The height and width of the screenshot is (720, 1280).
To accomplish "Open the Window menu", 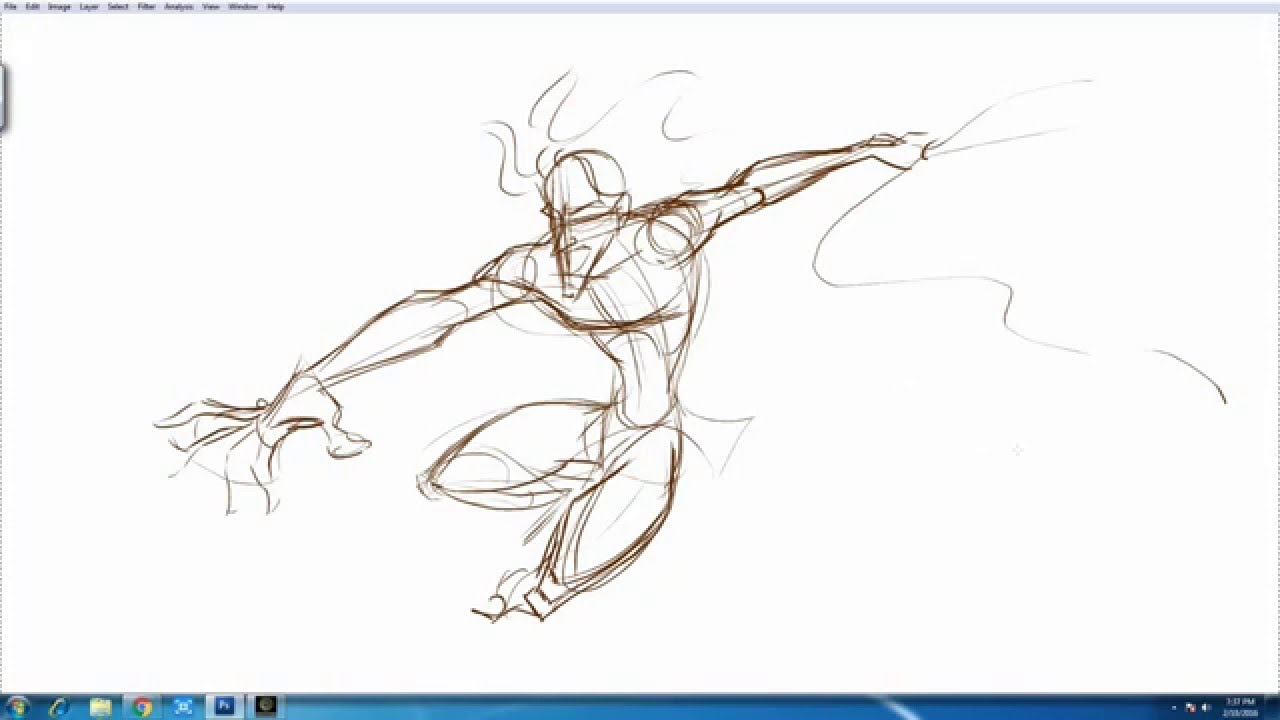I will coord(243,6).
